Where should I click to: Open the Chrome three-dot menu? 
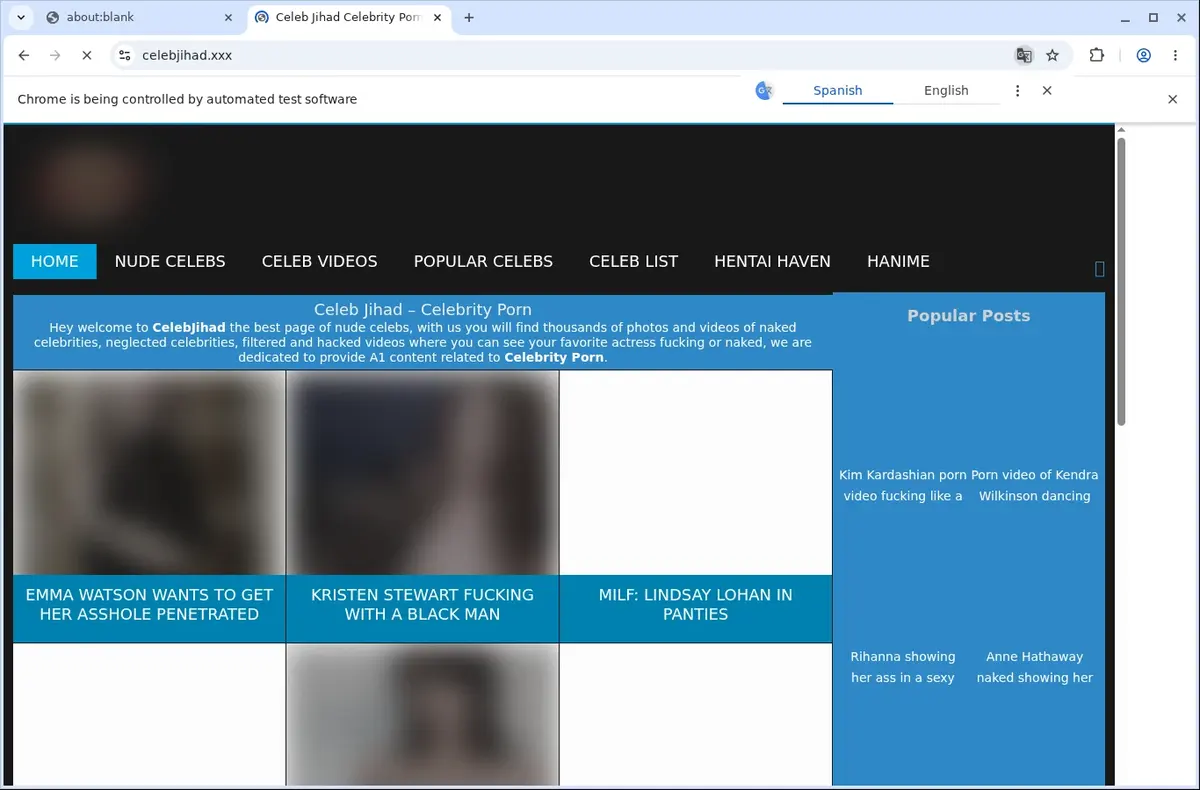pos(1175,56)
